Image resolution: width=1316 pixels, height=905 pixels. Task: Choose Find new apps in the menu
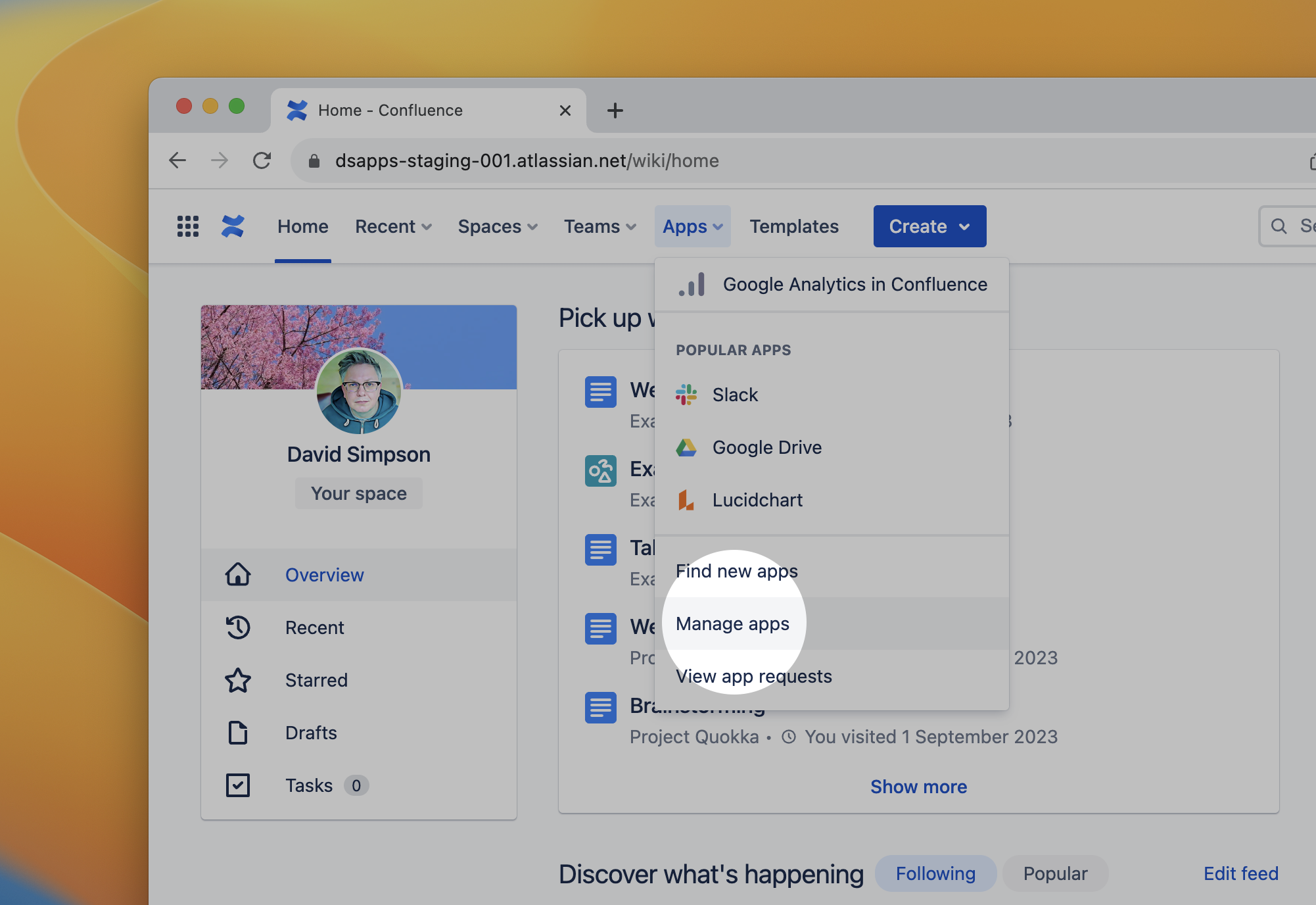[x=736, y=571]
